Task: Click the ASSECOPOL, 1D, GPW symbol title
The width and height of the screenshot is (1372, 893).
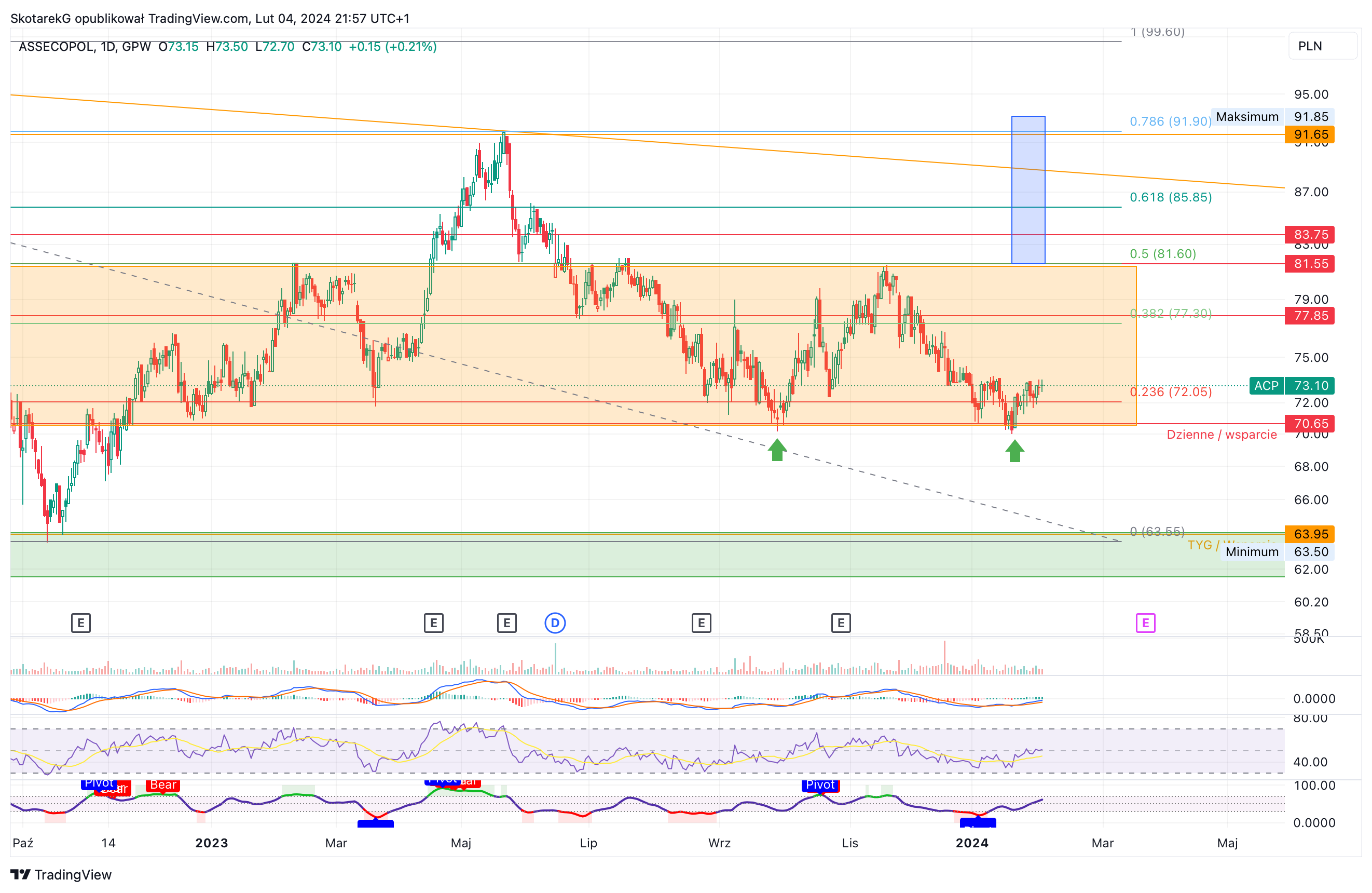Action: pos(85,46)
